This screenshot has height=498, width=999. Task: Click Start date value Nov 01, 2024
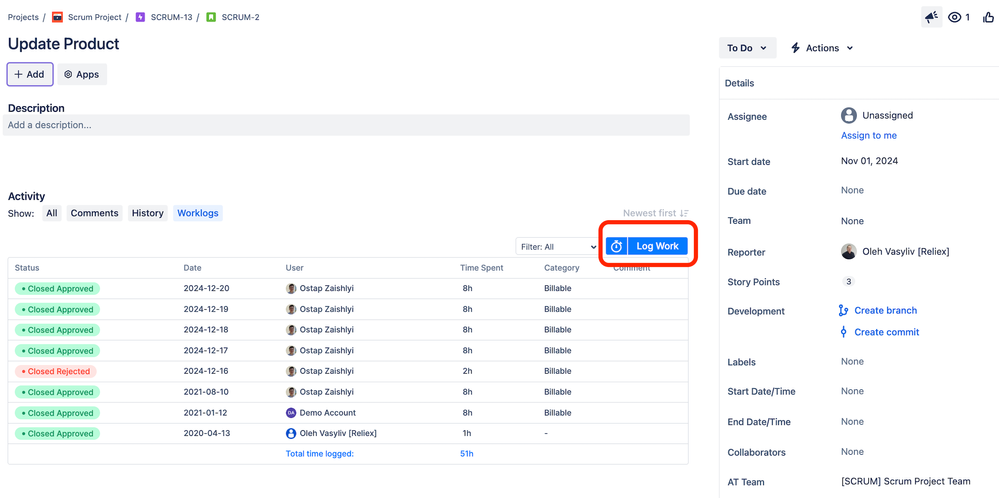coord(869,161)
